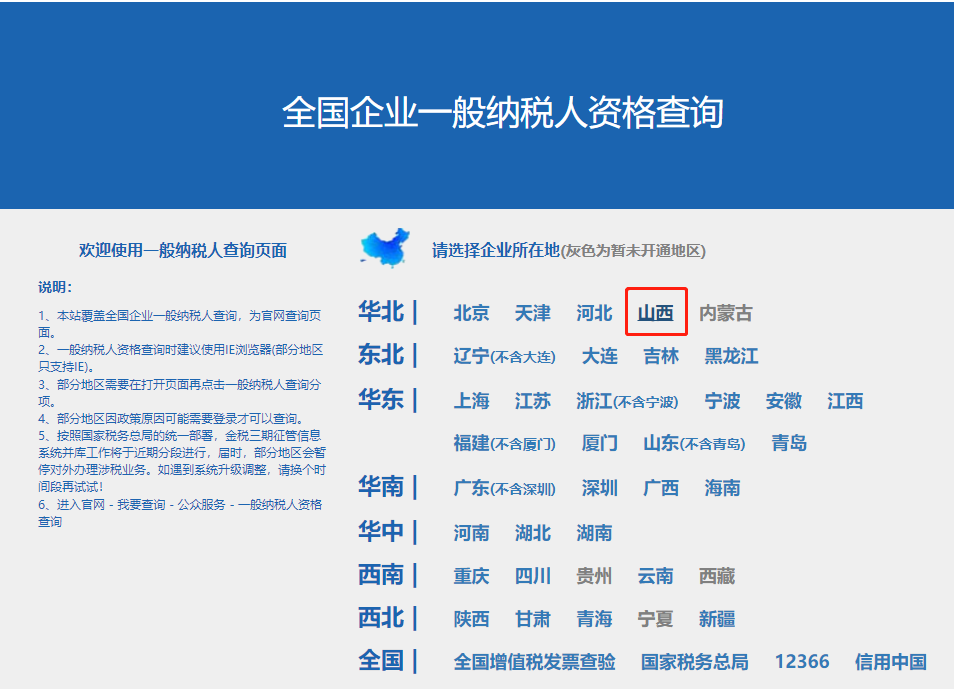Select 吉林 province
The width and height of the screenshot is (954, 689).
pyautogui.click(x=661, y=356)
